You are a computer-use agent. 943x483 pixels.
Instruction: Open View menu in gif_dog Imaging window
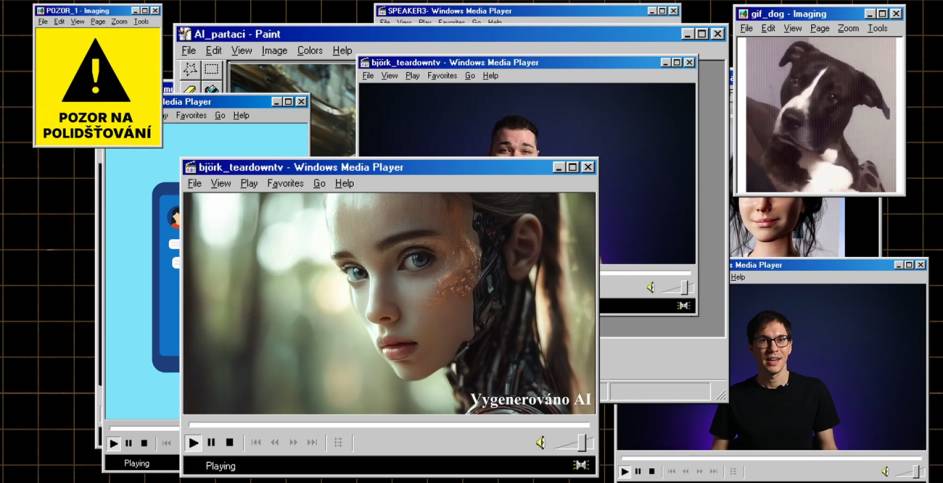click(x=793, y=28)
